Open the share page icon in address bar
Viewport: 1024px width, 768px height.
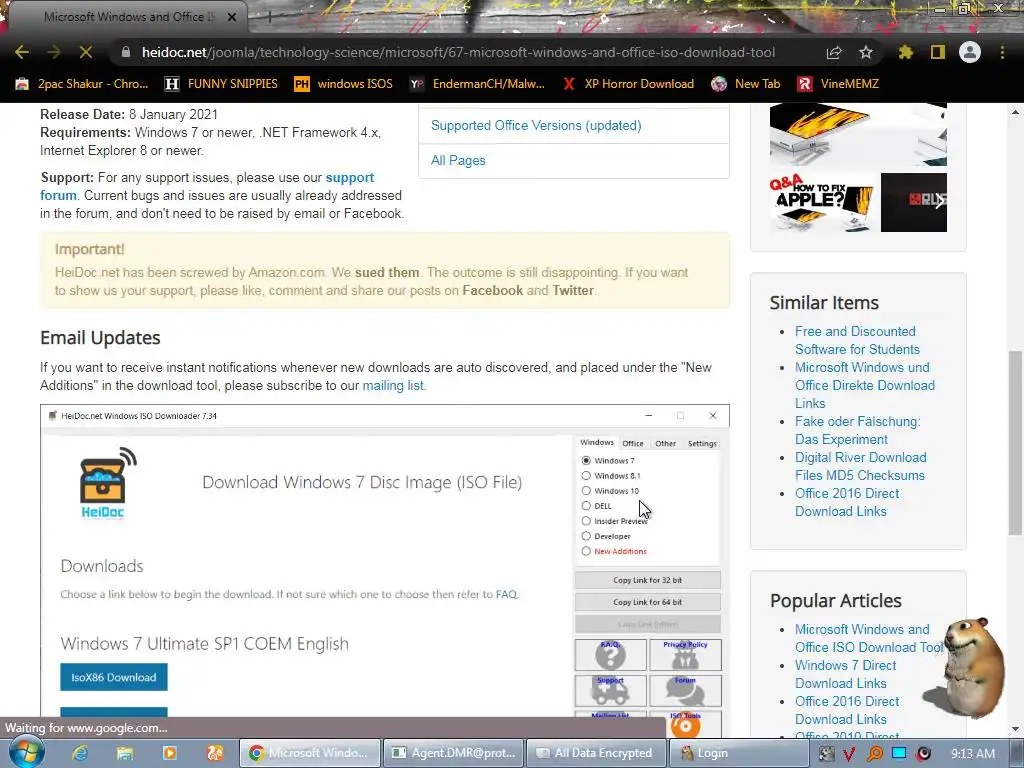[x=834, y=52]
